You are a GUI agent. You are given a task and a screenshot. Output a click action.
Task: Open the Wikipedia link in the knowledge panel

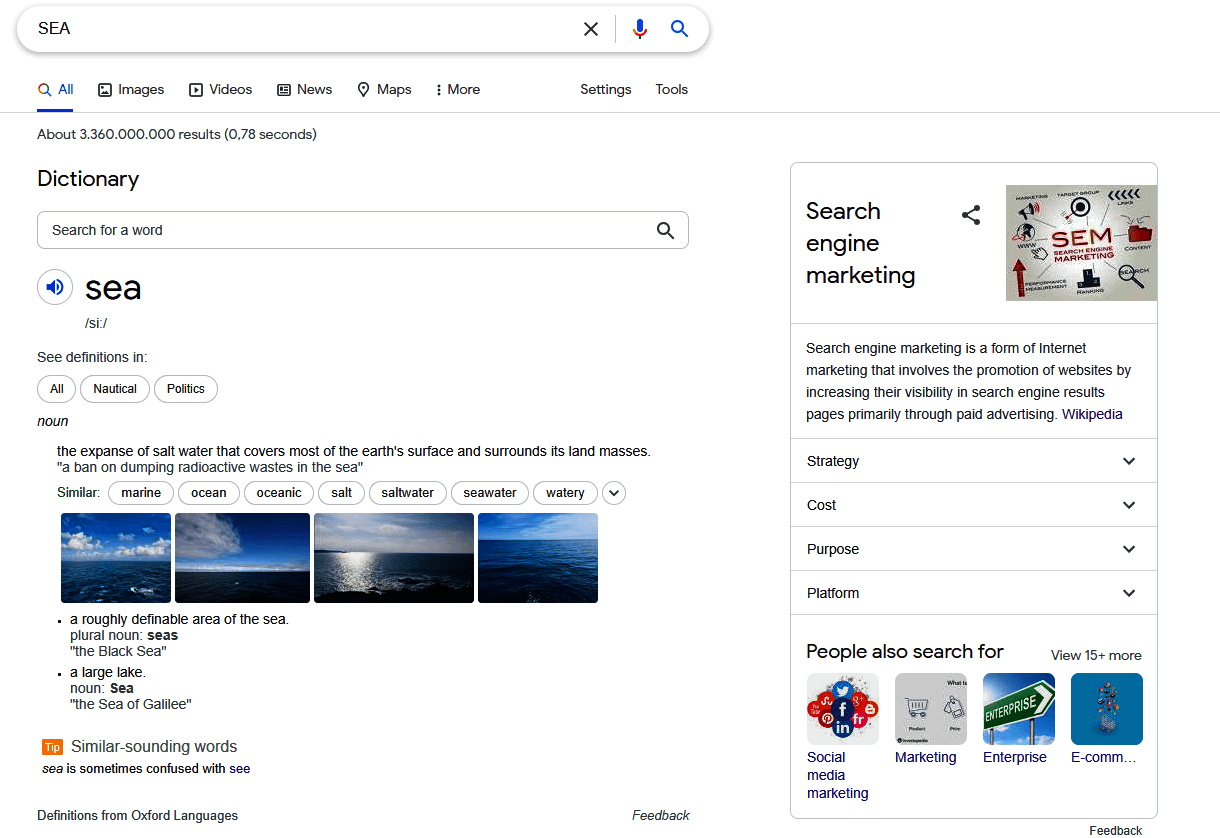[x=1092, y=414]
